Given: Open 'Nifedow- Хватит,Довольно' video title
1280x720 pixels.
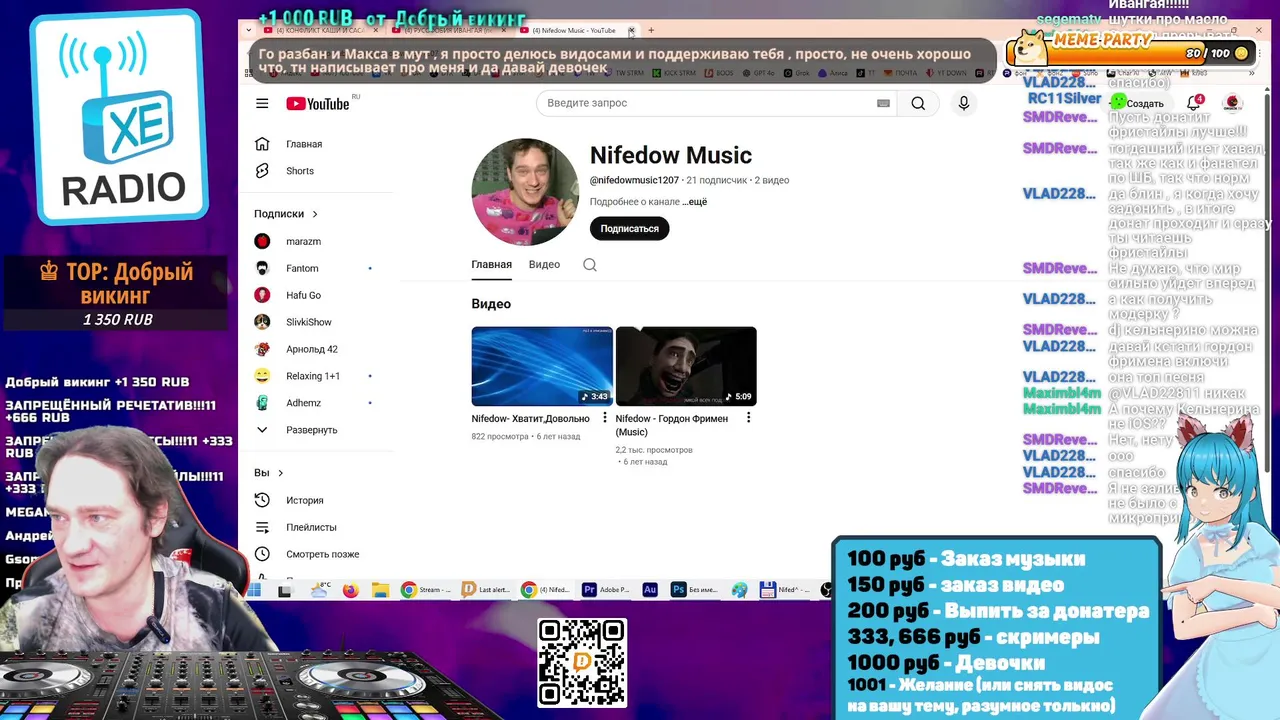Looking at the screenshot, I should point(530,419).
